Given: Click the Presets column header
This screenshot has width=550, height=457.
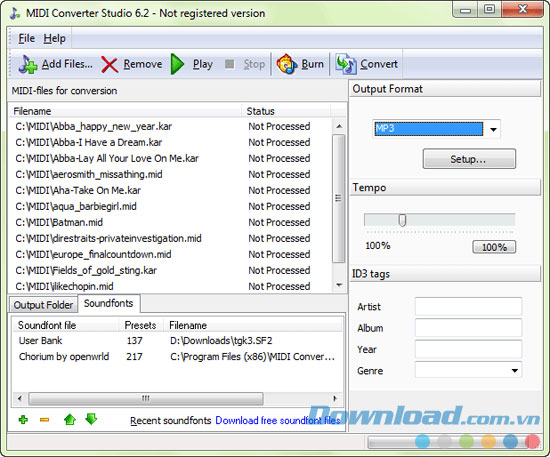Looking at the screenshot, I should pyautogui.click(x=140, y=325).
